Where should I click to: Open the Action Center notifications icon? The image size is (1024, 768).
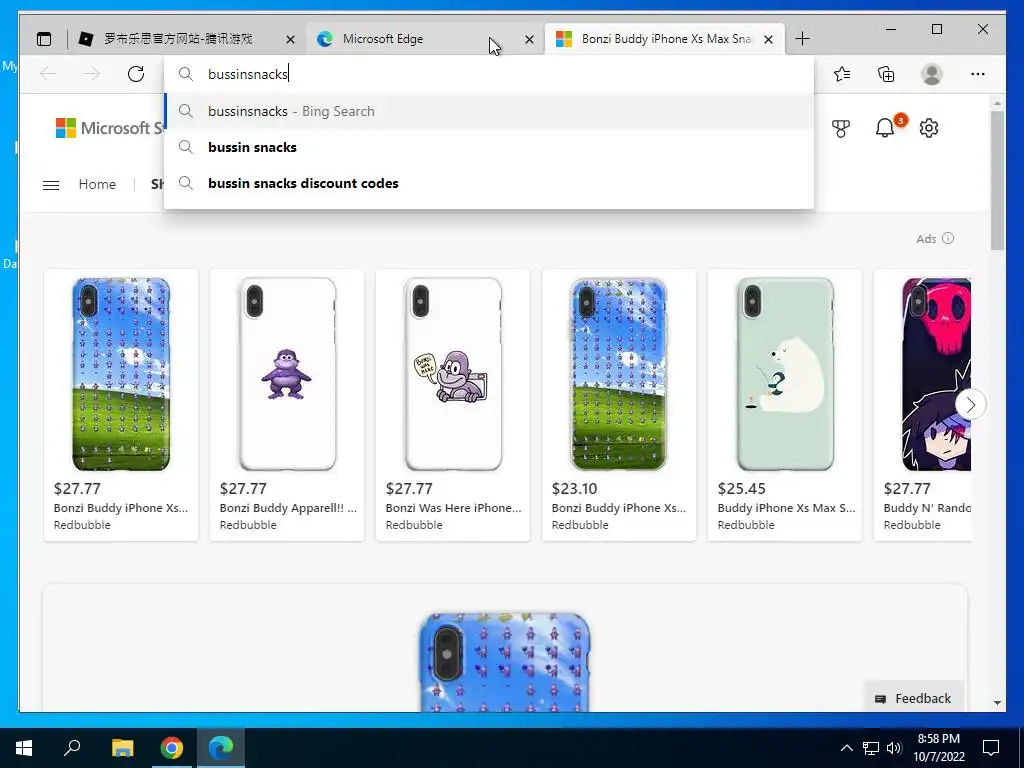(x=991, y=748)
